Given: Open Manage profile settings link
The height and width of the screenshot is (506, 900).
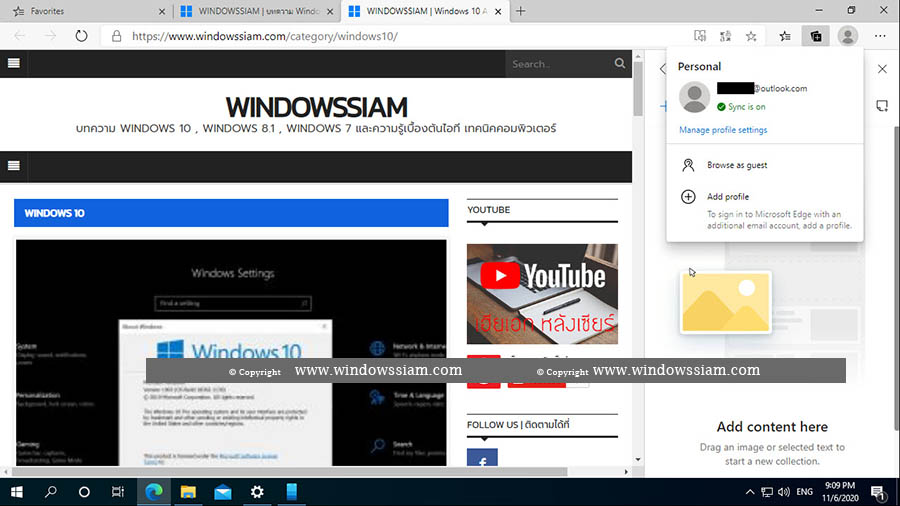Looking at the screenshot, I should tap(723, 130).
